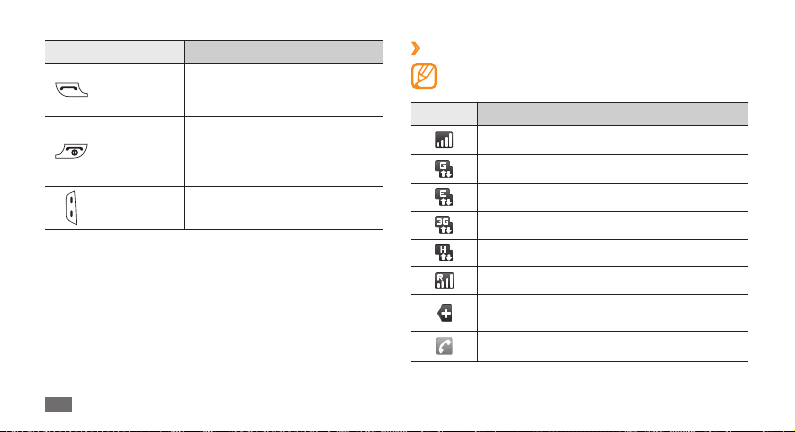Click the grey phone call icon
This screenshot has height=432, width=795.
pos(444,346)
